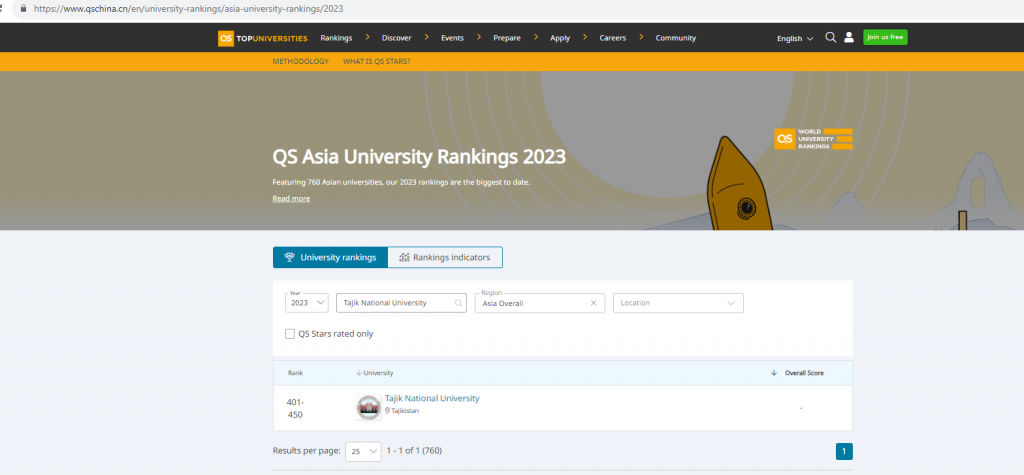This screenshot has height=475, width=1024.
Task: Switch to Rankings indicators tab
Action: point(445,257)
